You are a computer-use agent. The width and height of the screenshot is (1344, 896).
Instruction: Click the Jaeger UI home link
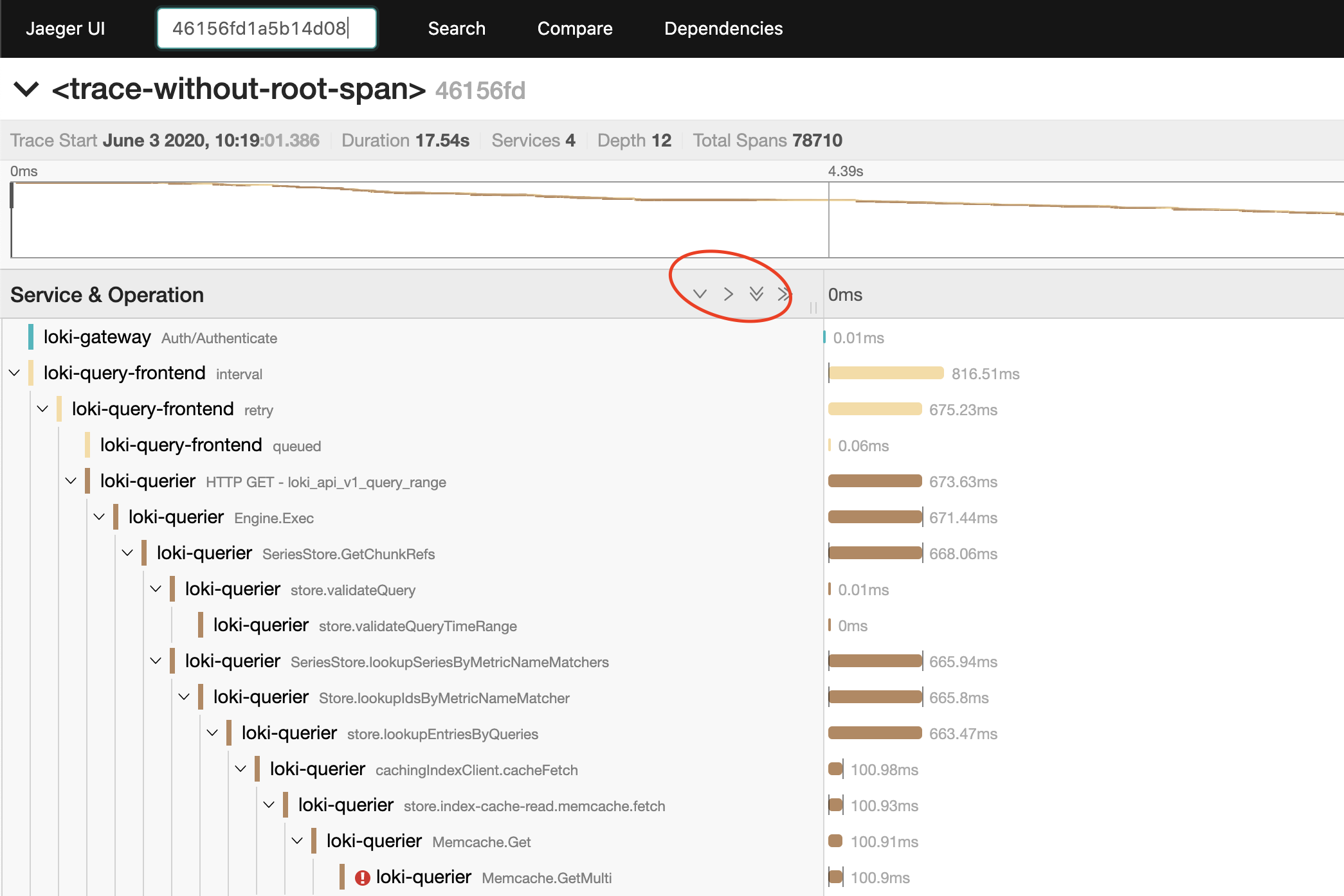65,28
